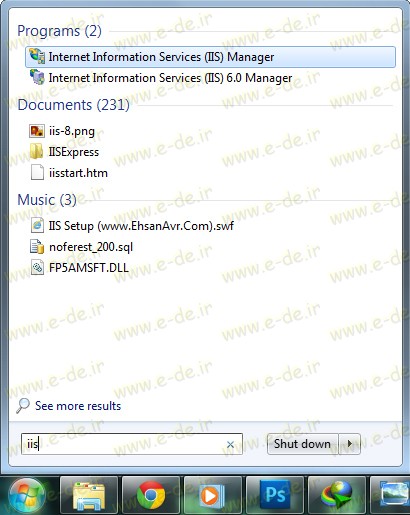Click the Shut down button
This screenshot has width=410, height=515.
click(x=302, y=444)
